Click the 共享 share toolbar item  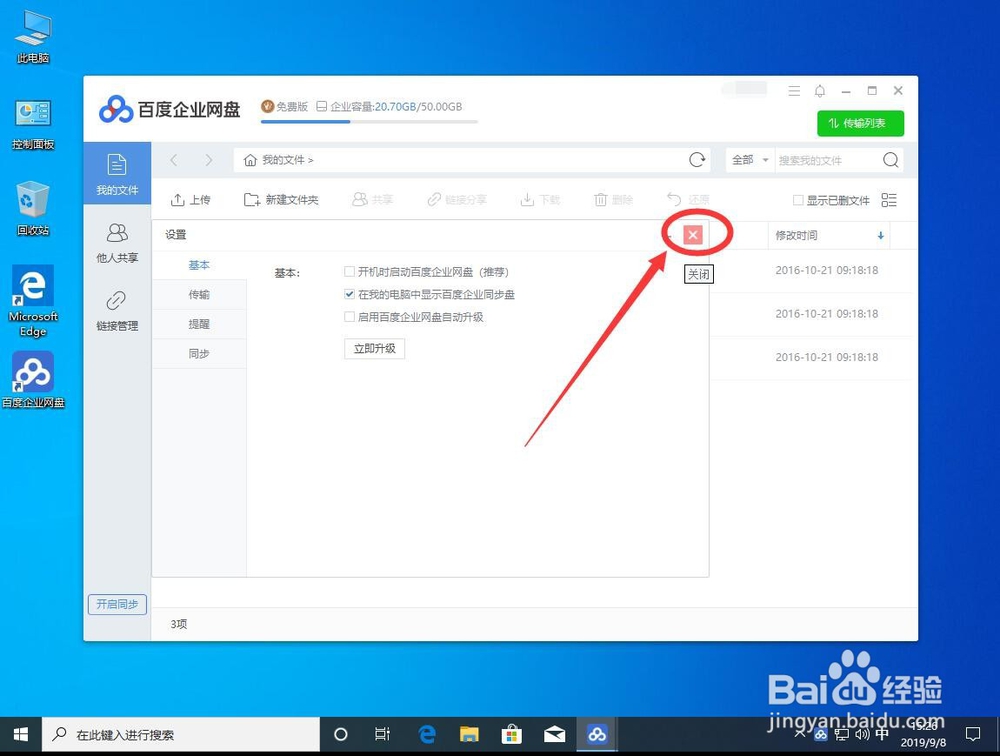coord(372,200)
